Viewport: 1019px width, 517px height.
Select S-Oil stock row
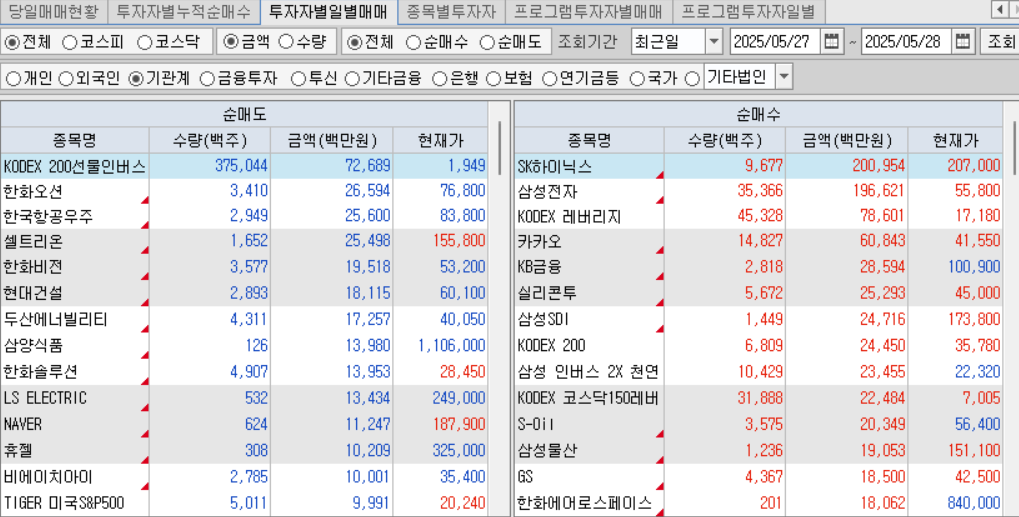pos(759,424)
